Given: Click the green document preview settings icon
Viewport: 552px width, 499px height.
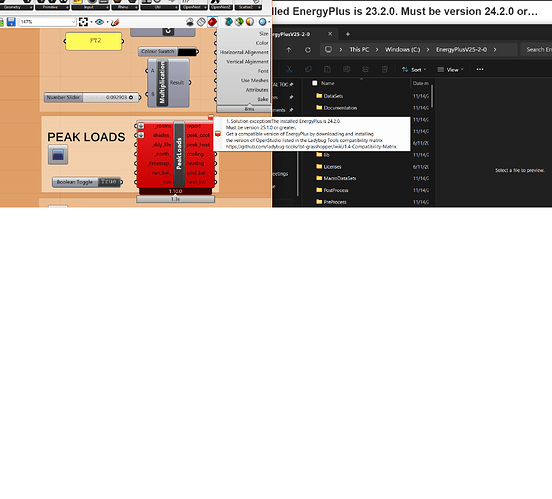Looking at the screenshot, I should tap(239, 22).
